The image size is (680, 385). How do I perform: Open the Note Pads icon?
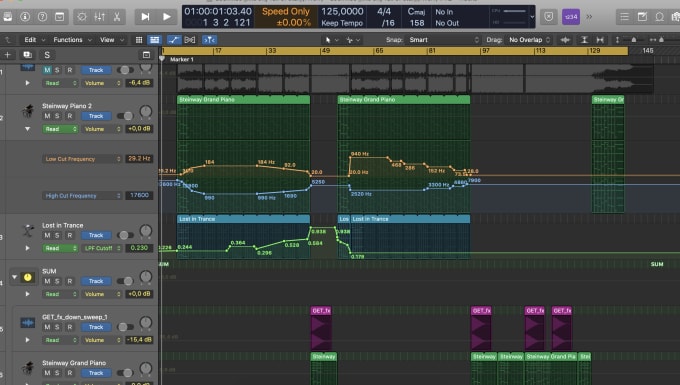click(x=642, y=16)
